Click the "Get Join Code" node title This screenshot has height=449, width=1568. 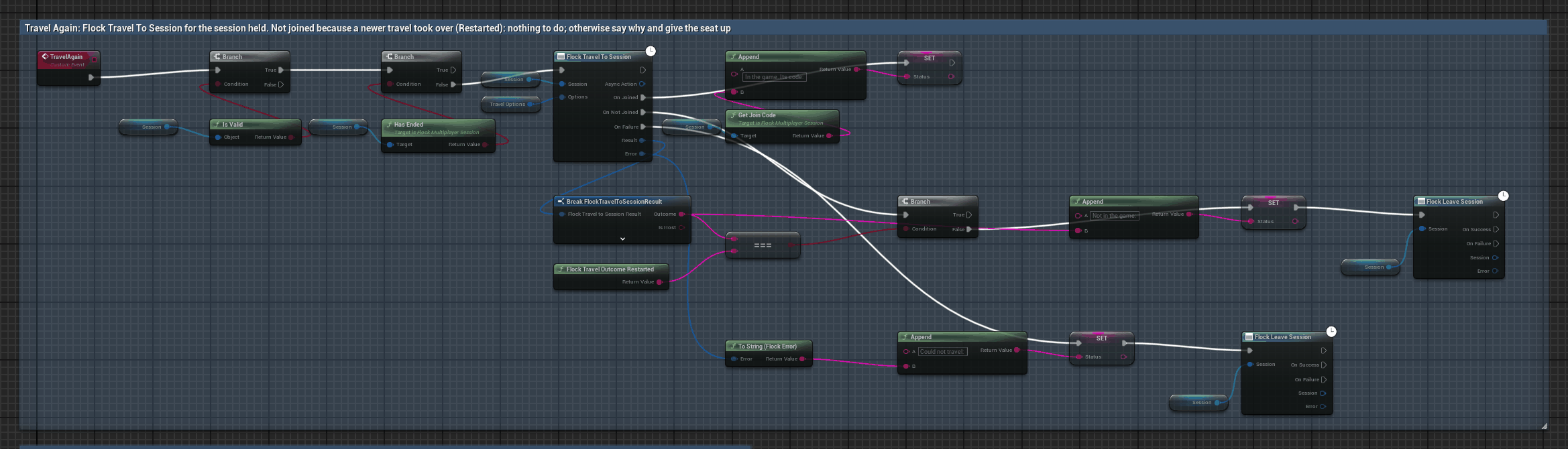pyautogui.click(x=757, y=115)
